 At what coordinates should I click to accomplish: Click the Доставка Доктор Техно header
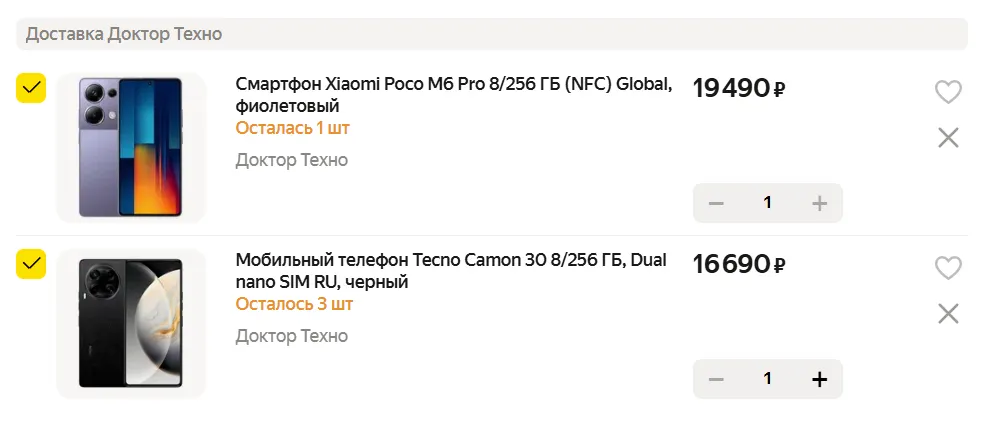pos(124,34)
